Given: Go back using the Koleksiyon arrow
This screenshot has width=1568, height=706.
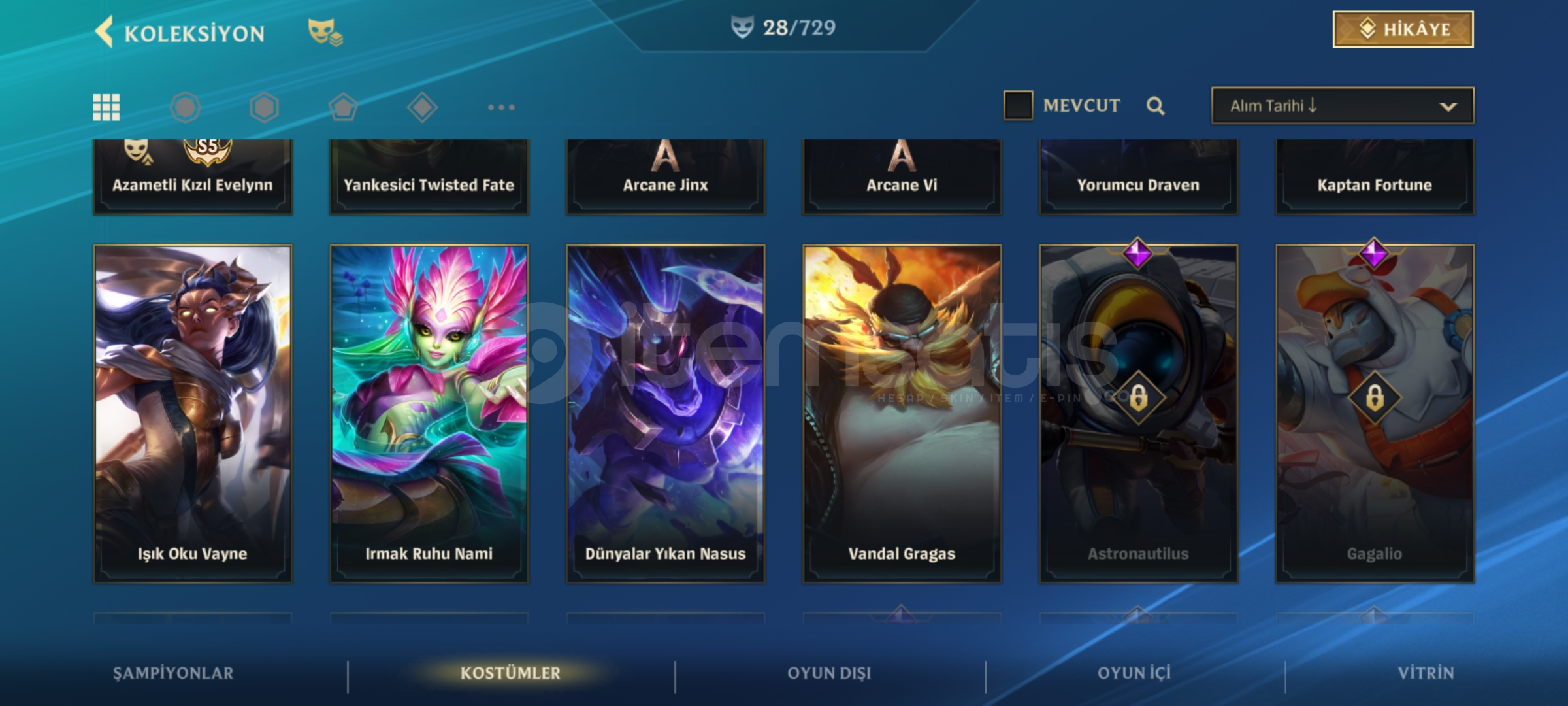Looking at the screenshot, I should (105, 31).
